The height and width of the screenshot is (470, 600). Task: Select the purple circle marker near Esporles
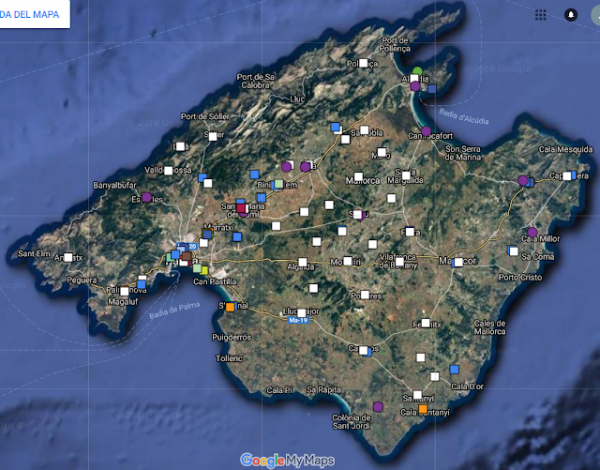[x=147, y=198]
